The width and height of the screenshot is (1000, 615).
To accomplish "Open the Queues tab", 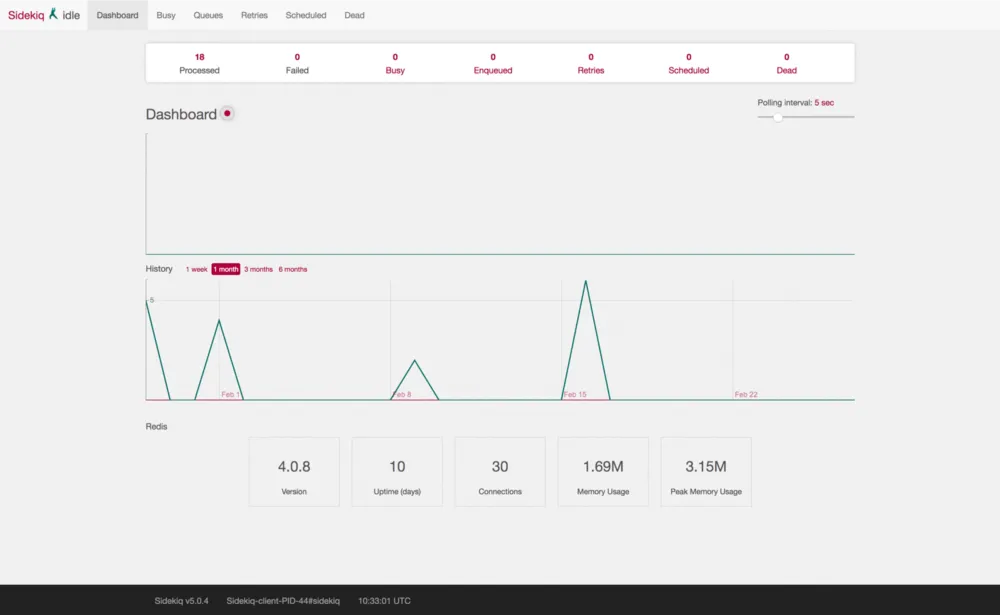I will (x=208, y=15).
